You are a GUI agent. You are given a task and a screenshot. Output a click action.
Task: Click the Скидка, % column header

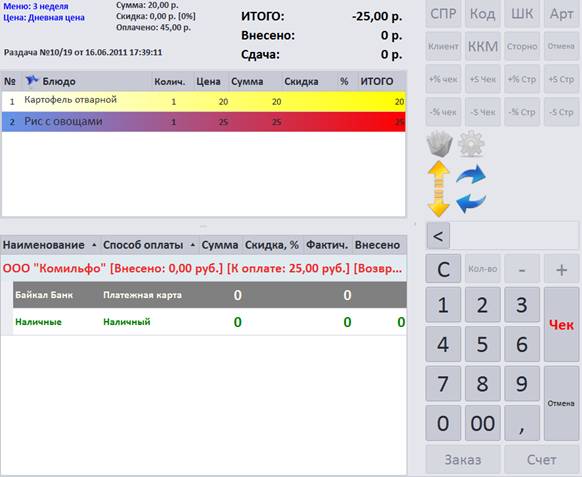[272, 245]
